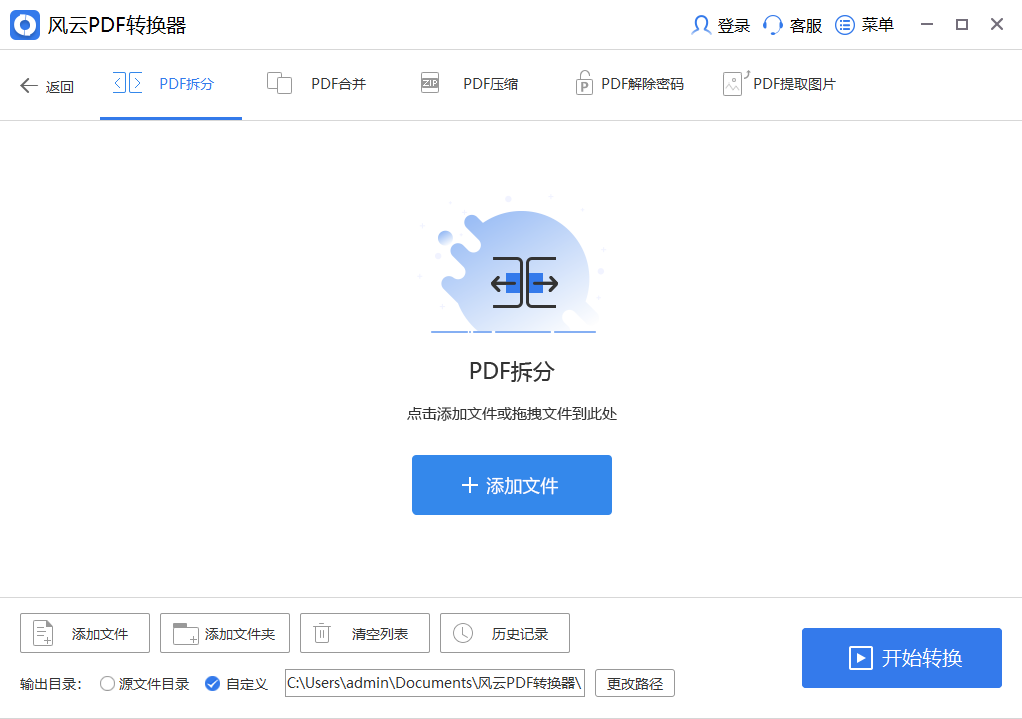This screenshot has width=1022, height=719.
Task: Click 开始转换 start conversion button
Action: (x=901, y=658)
